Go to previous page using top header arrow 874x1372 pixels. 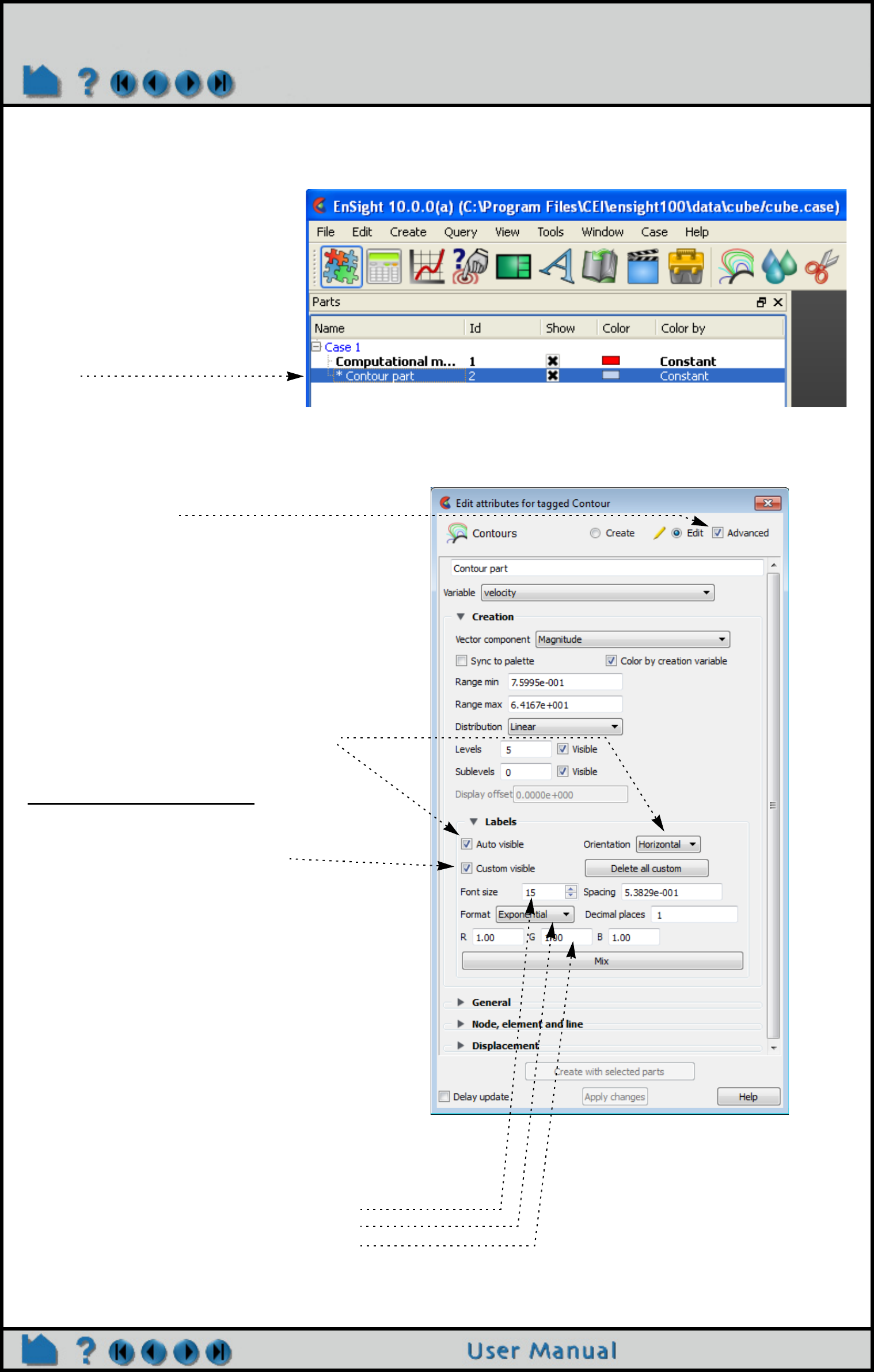pos(155,84)
